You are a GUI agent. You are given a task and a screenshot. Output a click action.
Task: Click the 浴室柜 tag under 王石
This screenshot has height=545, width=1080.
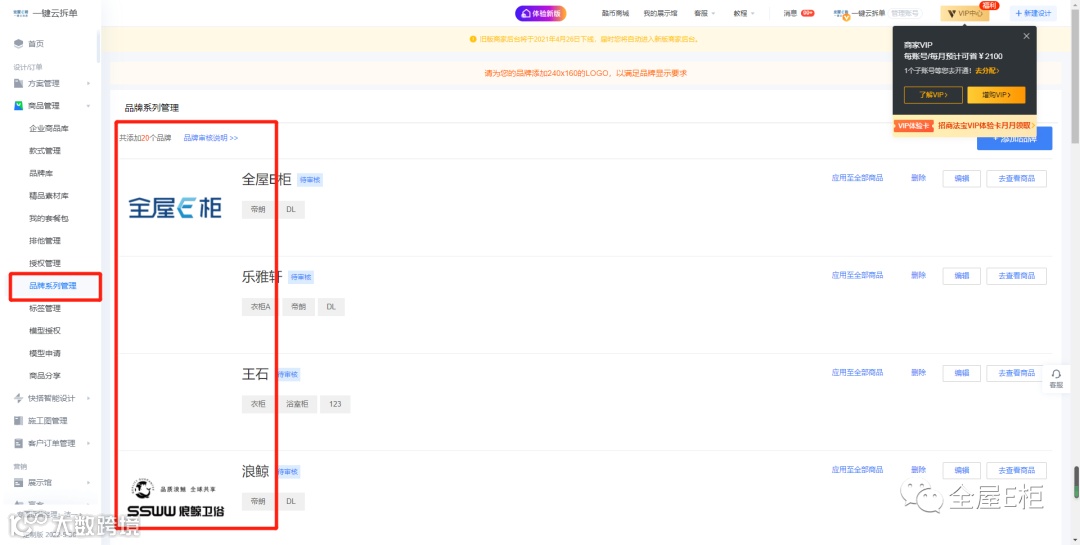pos(298,404)
